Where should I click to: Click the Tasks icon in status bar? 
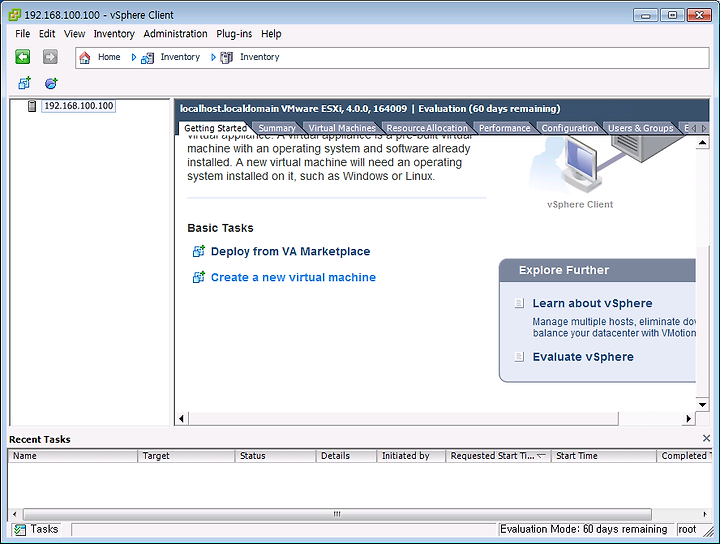pyautogui.click(x=20, y=530)
